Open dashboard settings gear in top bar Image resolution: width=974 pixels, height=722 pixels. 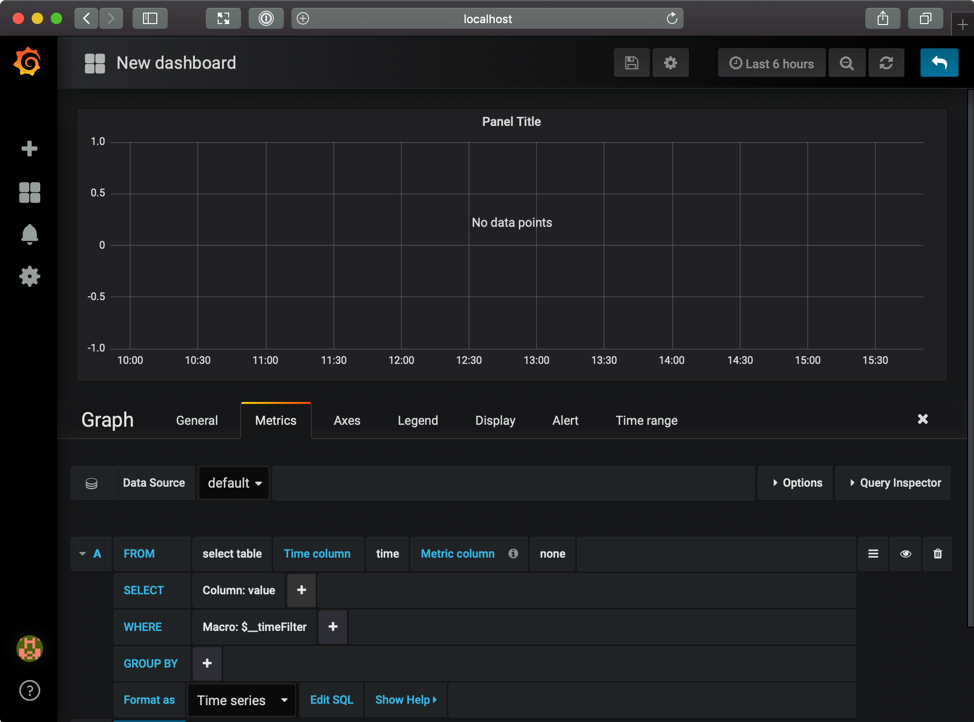tap(670, 63)
